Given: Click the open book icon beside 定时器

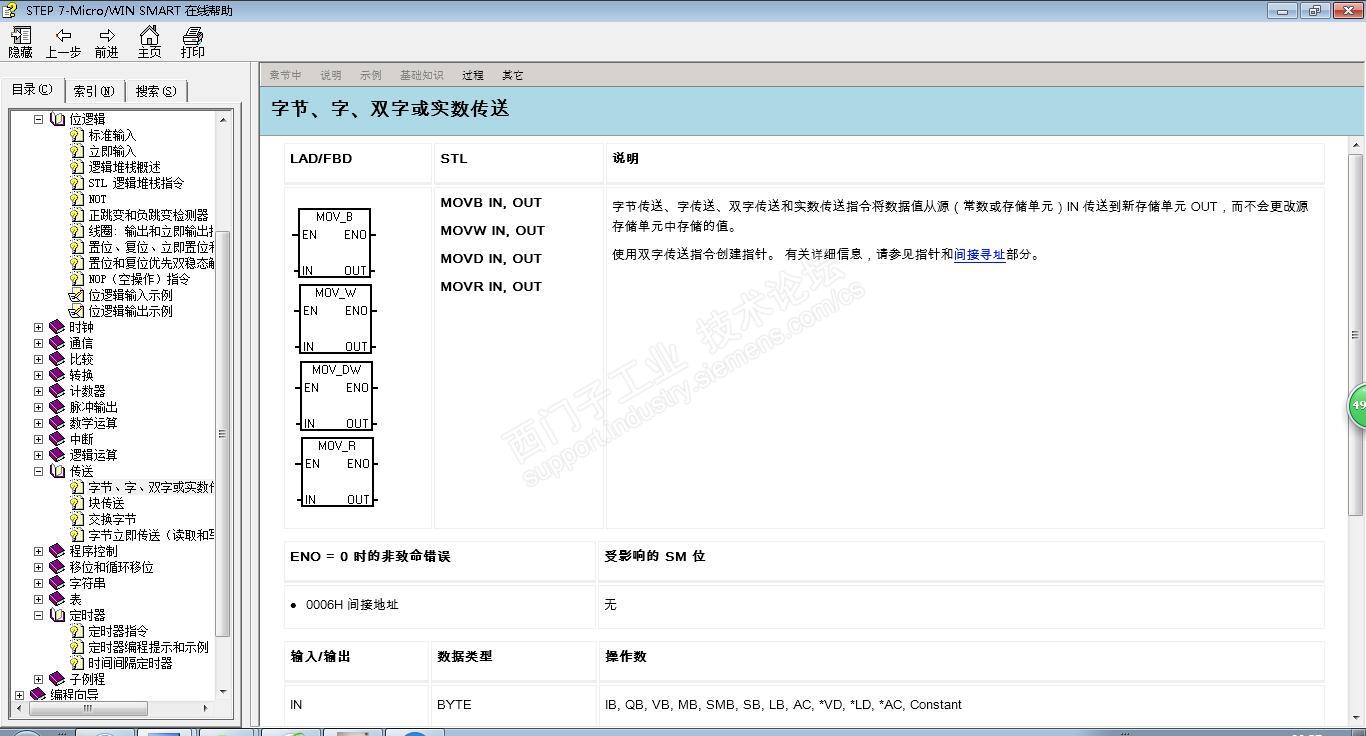Looking at the screenshot, I should [57, 615].
